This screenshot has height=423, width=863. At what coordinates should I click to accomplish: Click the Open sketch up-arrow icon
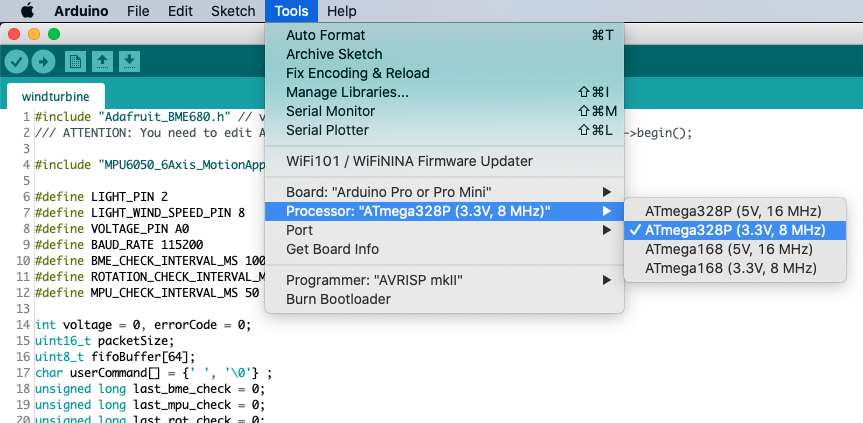point(102,62)
